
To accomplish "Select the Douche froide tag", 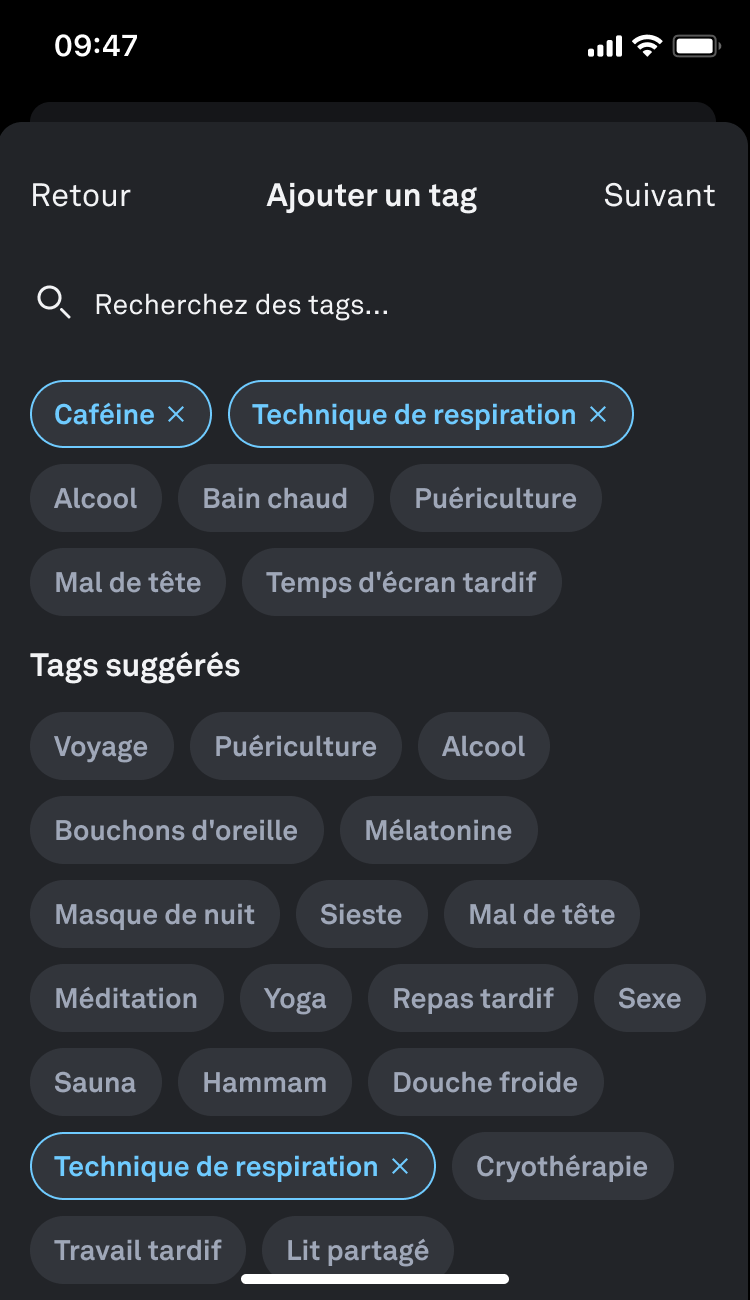I will 485,1082.
